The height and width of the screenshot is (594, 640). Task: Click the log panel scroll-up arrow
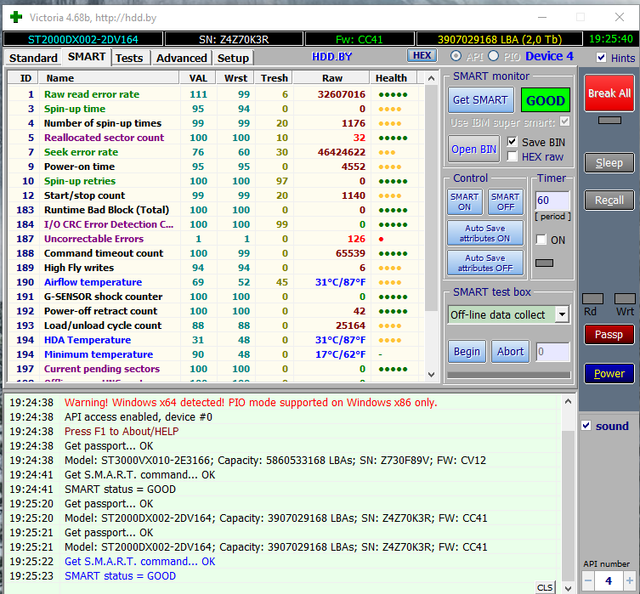pyautogui.click(x=568, y=402)
